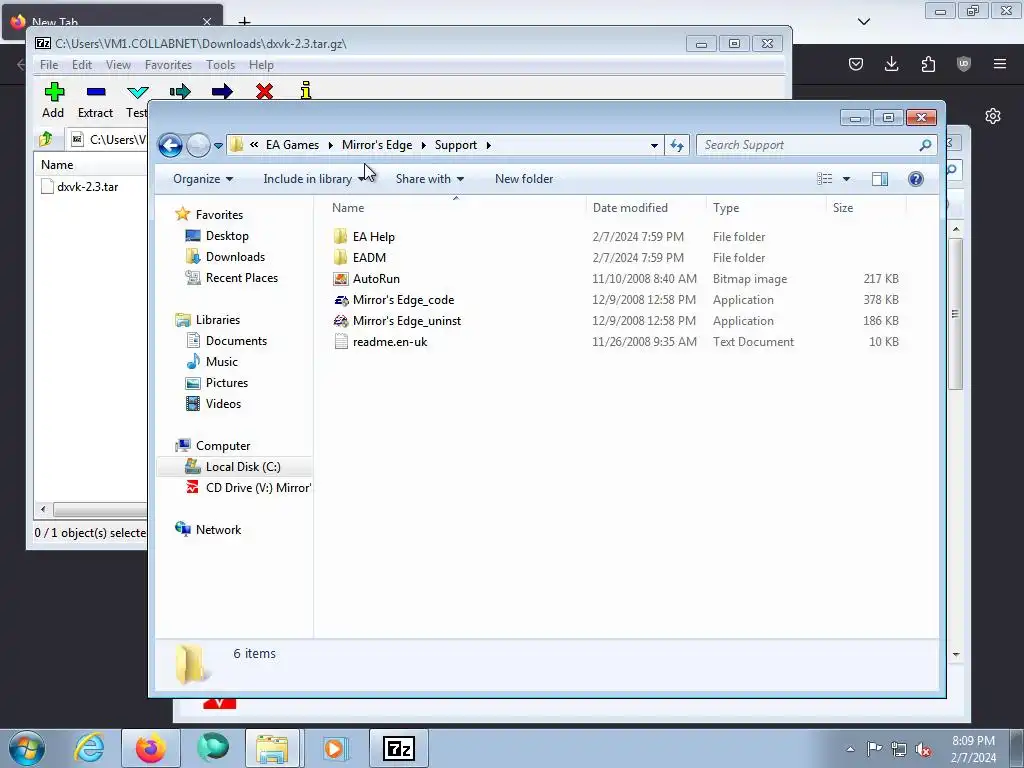Open the 7-Zip Tools menu

[220, 65]
